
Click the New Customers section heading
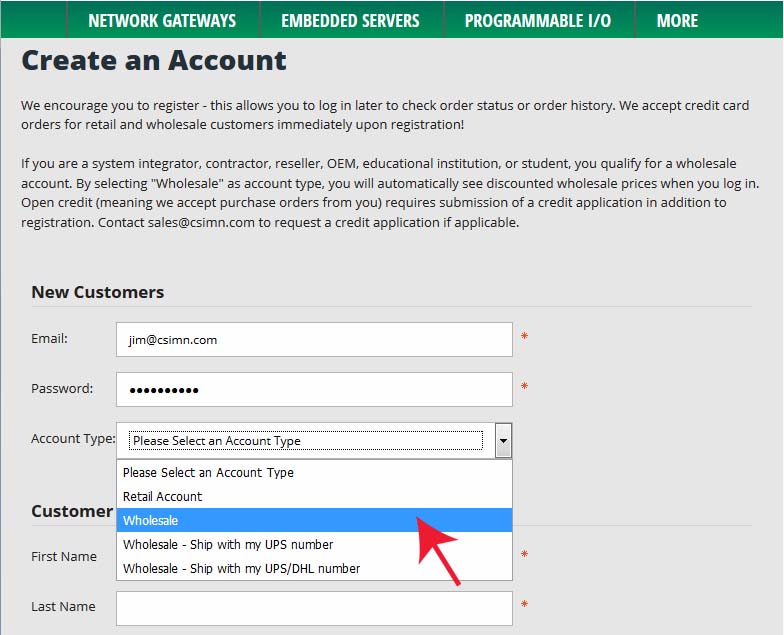[98, 292]
